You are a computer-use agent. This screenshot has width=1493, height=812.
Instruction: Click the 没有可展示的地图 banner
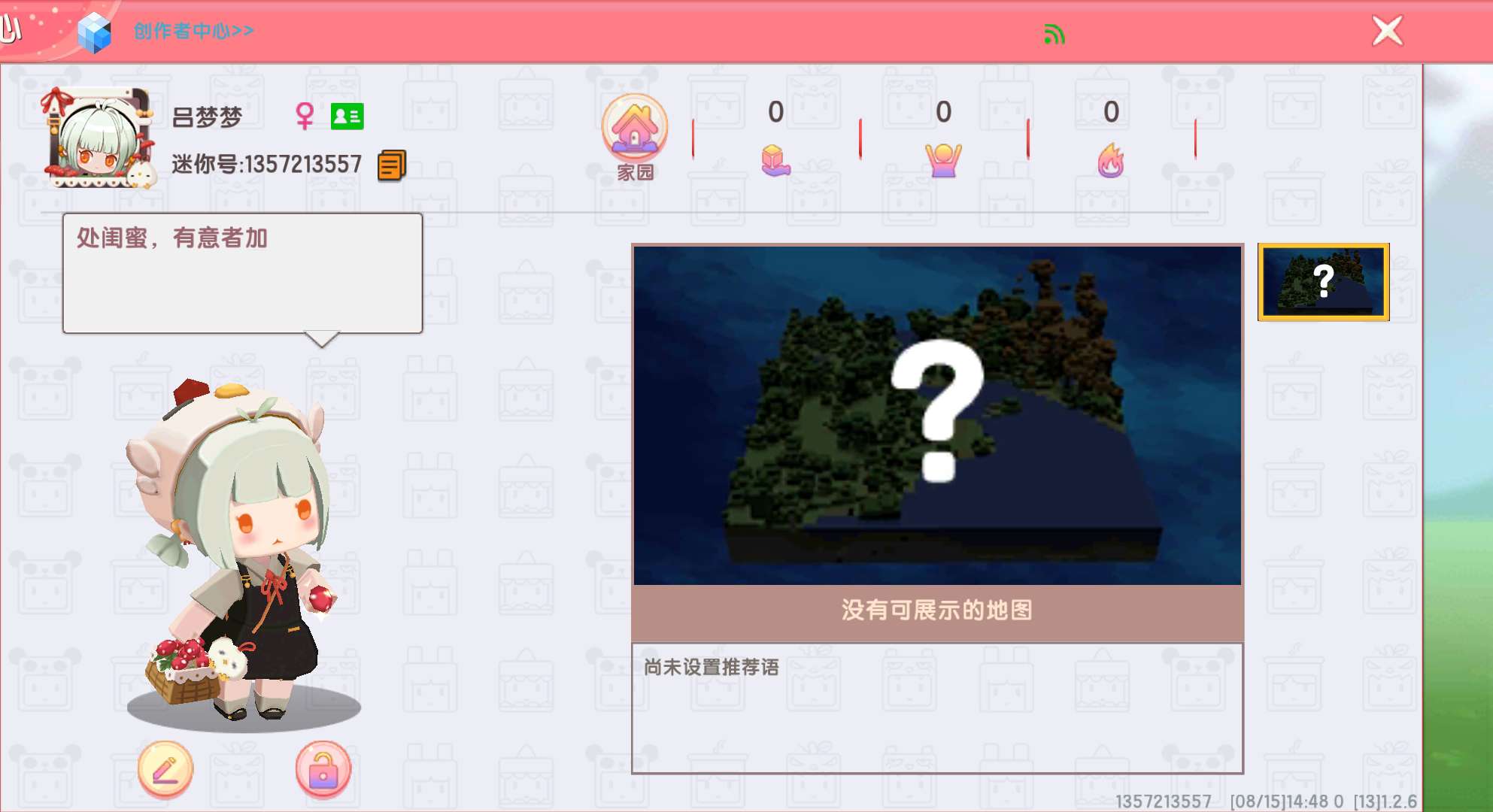pos(937,611)
